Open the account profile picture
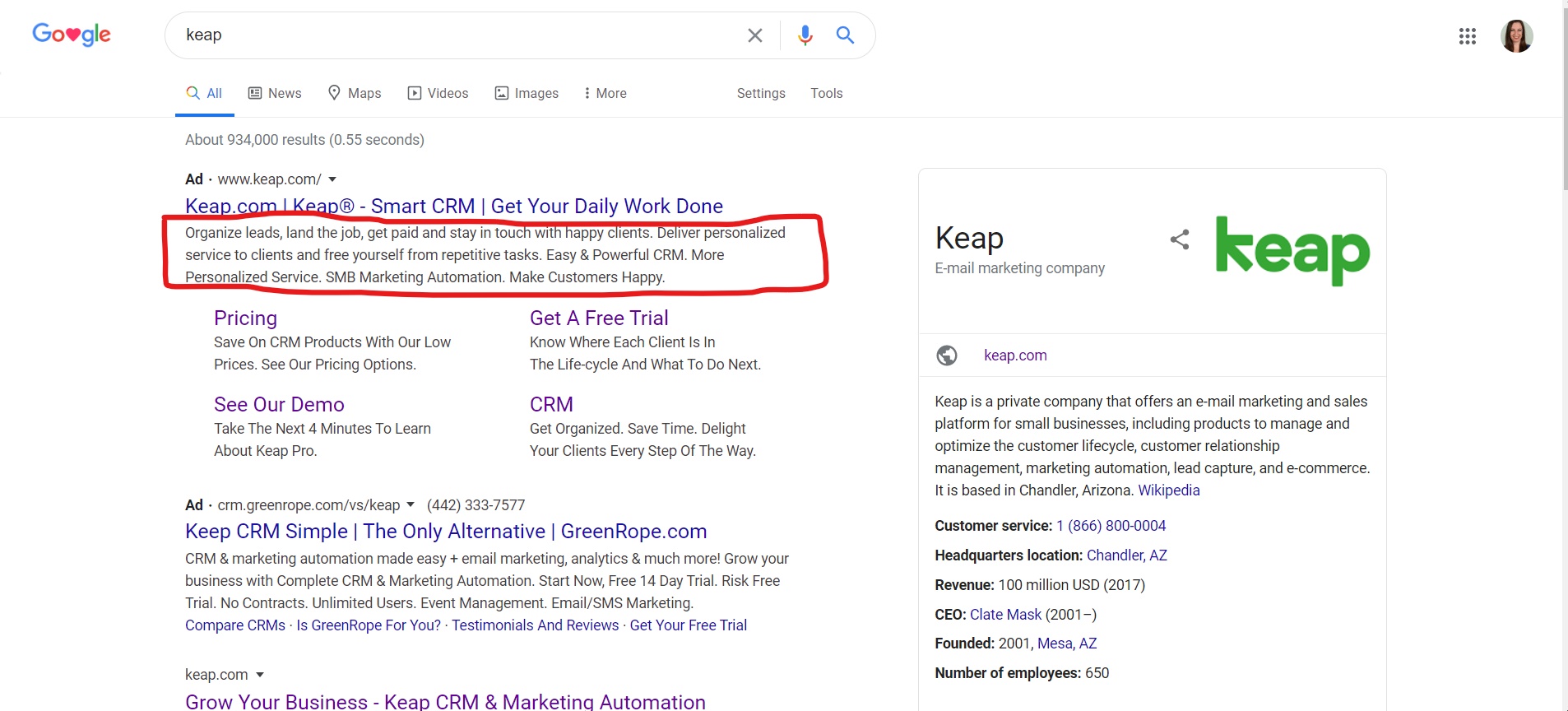The image size is (1568, 711). point(1516,36)
